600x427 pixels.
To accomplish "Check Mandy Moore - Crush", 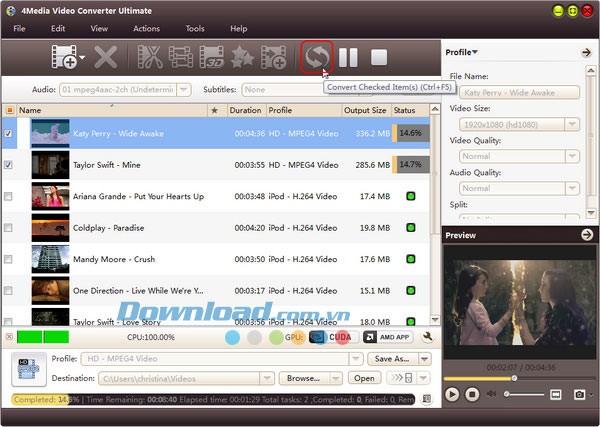I will coord(8,259).
